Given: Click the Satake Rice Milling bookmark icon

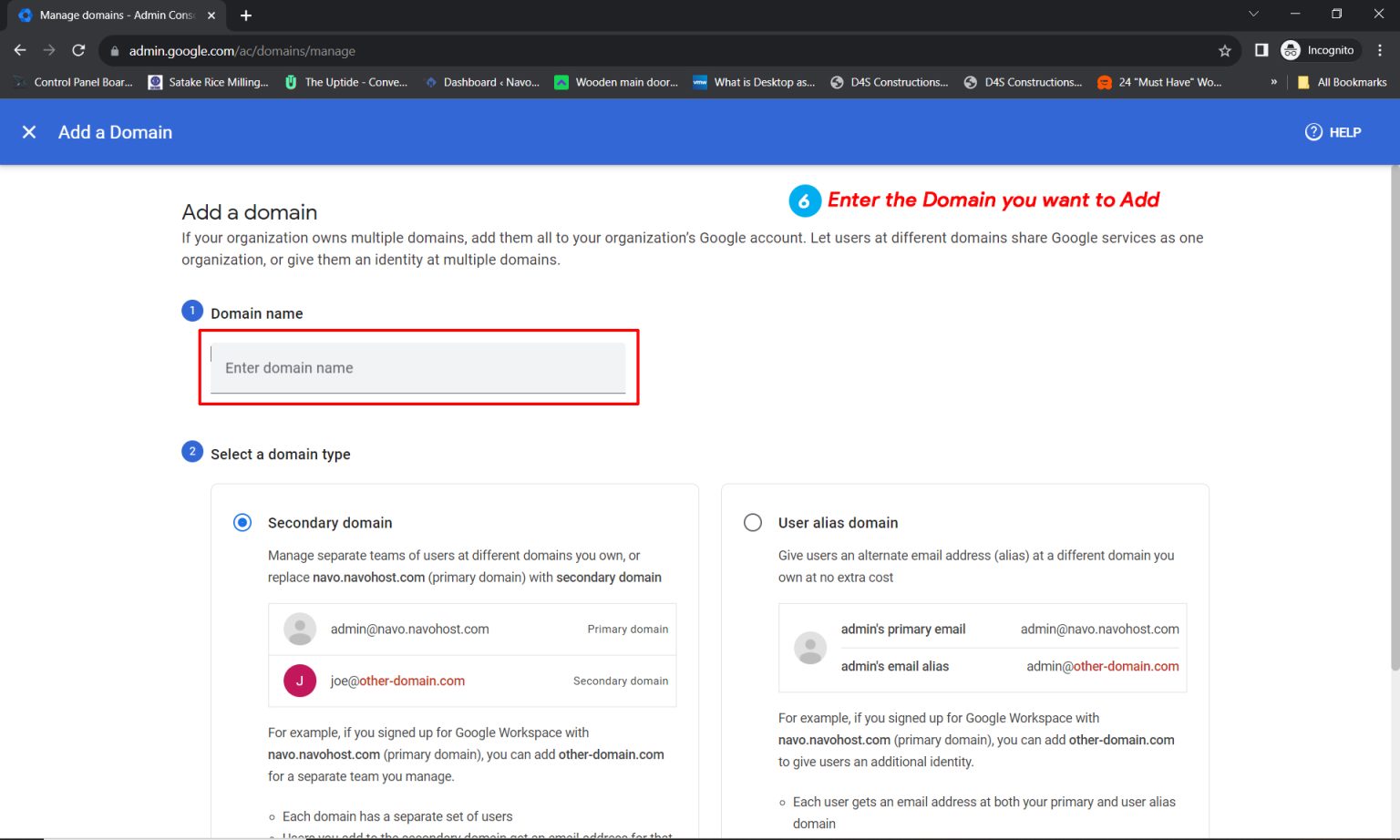Looking at the screenshot, I should coord(155,82).
